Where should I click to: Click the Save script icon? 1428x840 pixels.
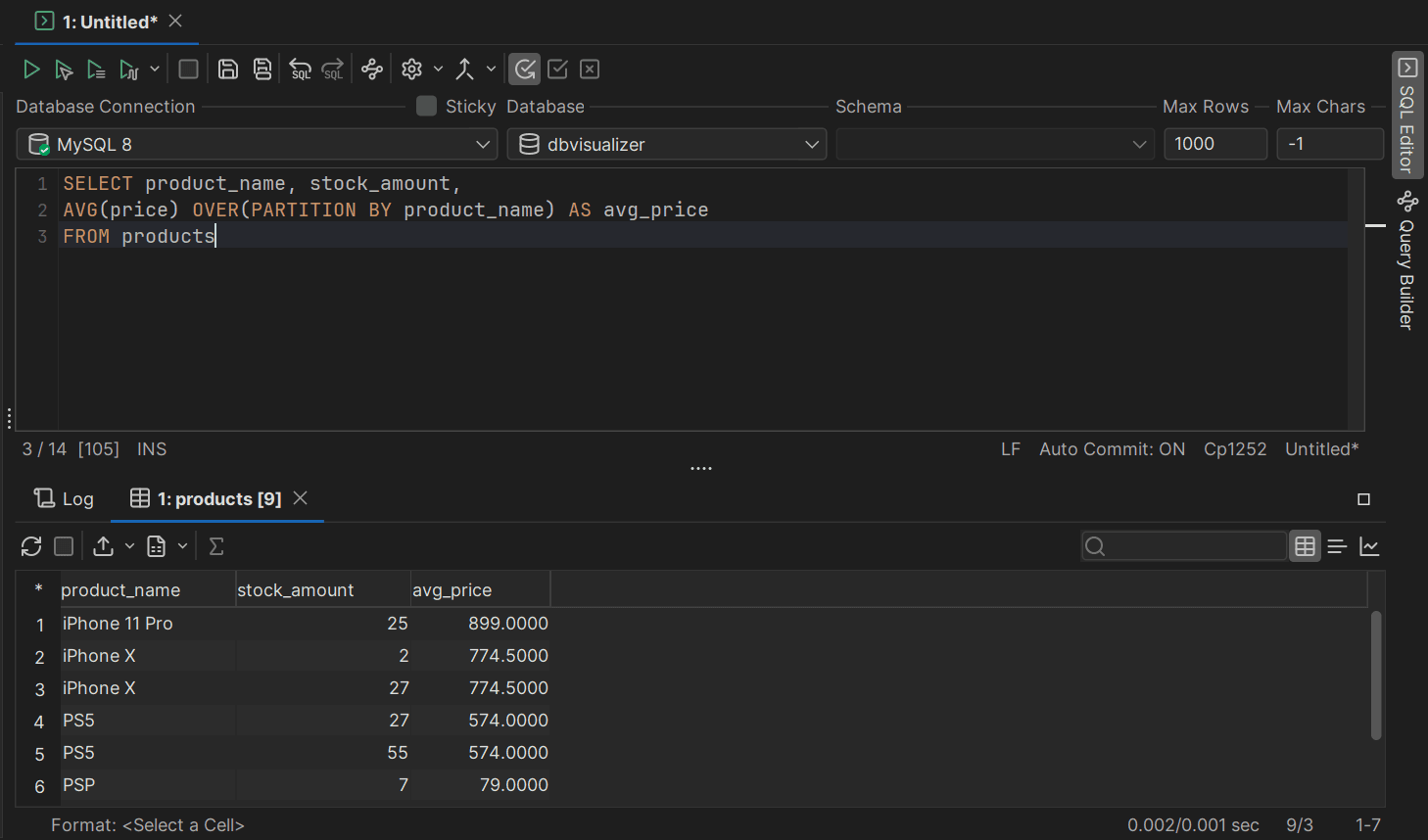228,70
